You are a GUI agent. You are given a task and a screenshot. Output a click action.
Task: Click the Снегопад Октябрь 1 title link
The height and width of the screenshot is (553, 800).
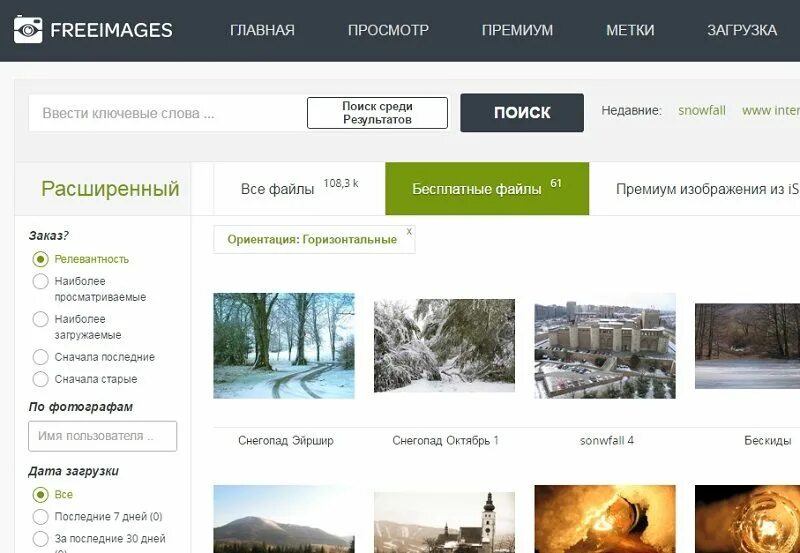click(445, 440)
